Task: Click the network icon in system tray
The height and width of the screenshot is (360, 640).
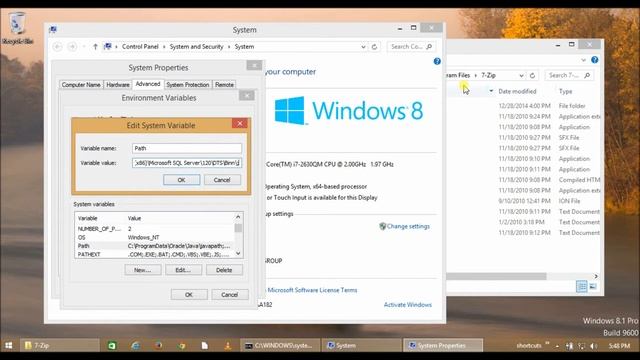Action: click(x=582, y=346)
